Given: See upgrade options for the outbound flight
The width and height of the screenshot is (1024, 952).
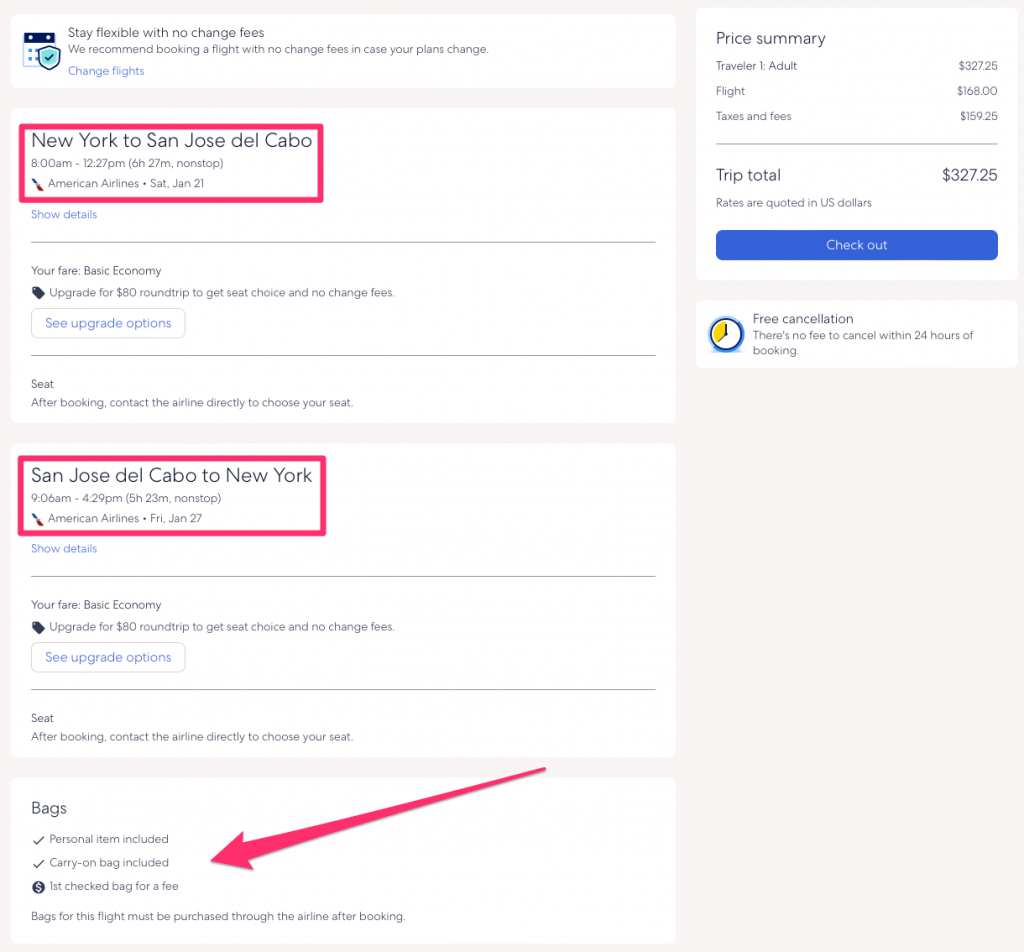Looking at the screenshot, I should point(108,323).
